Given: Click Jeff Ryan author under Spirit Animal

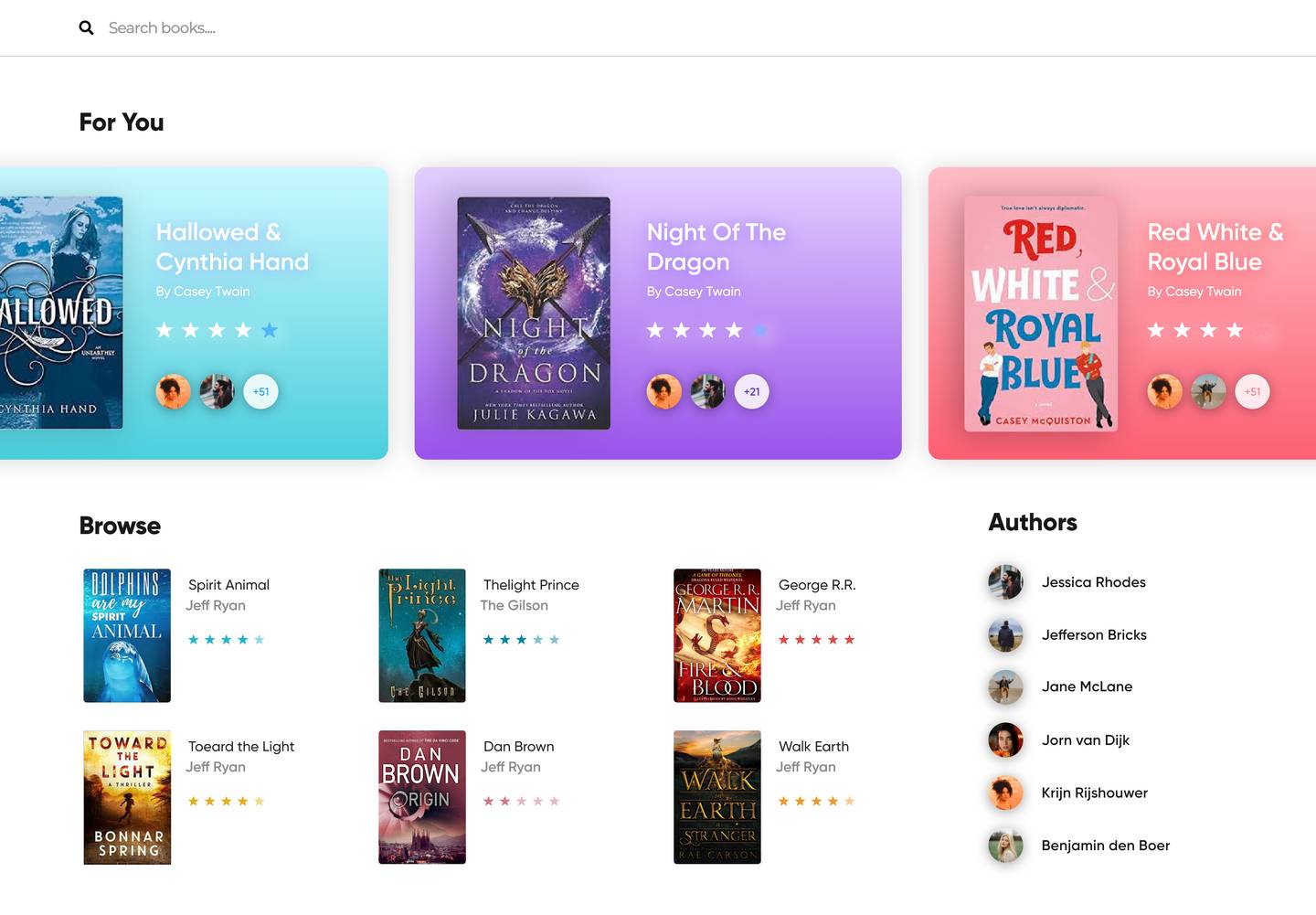Looking at the screenshot, I should click(216, 606).
